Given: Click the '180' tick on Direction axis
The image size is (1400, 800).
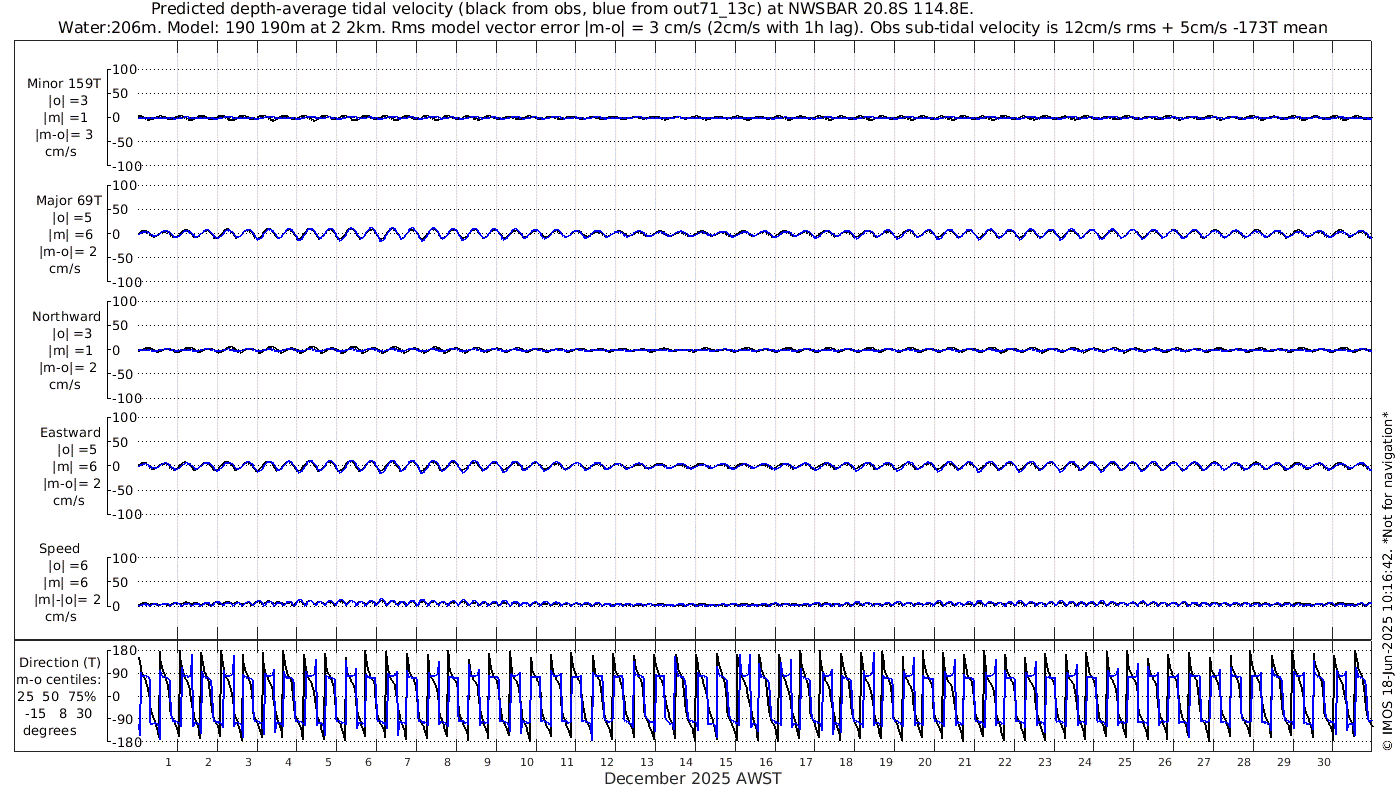Looking at the screenshot, I should click(x=123, y=651).
